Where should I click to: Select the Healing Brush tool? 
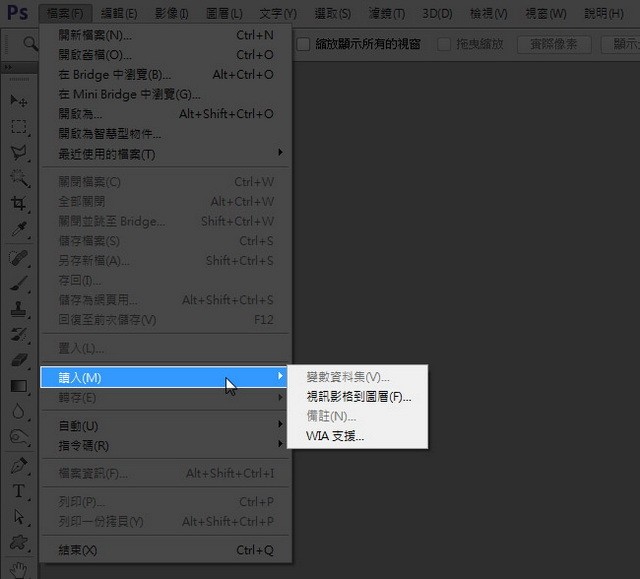pyautogui.click(x=19, y=258)
